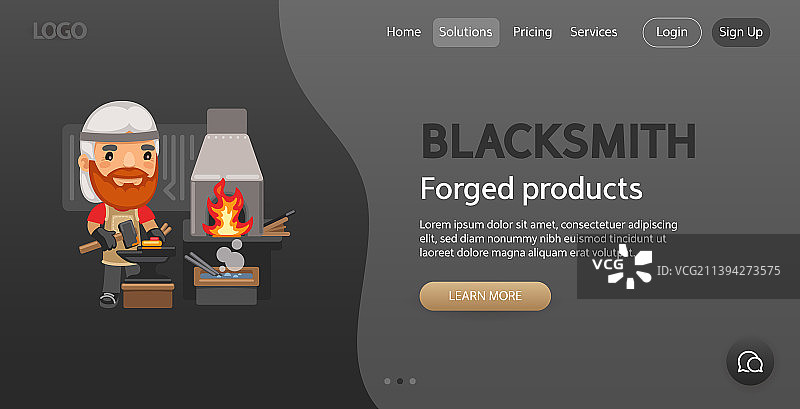
Task: Click the BLACKSMITH heading
Action: tap(559, 141)
